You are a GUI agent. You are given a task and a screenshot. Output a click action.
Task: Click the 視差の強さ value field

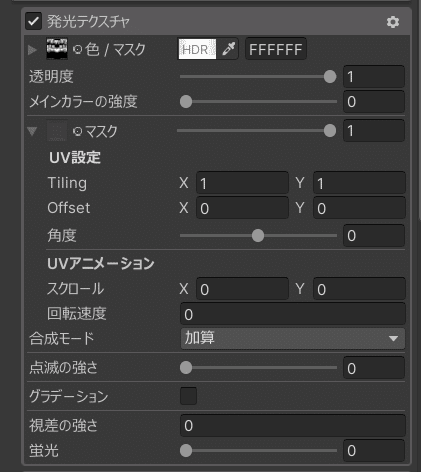pyautogui.click(x=293, y=426)
